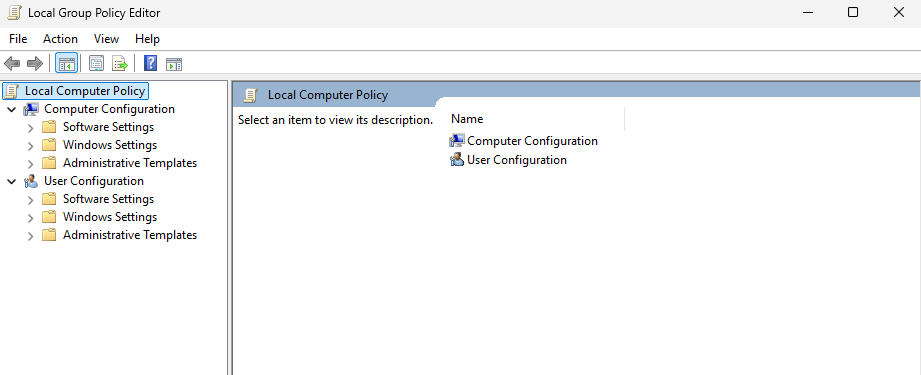Minimize the Local Group Policy Editor window
The image size is (921, 375).
point(807,12)
